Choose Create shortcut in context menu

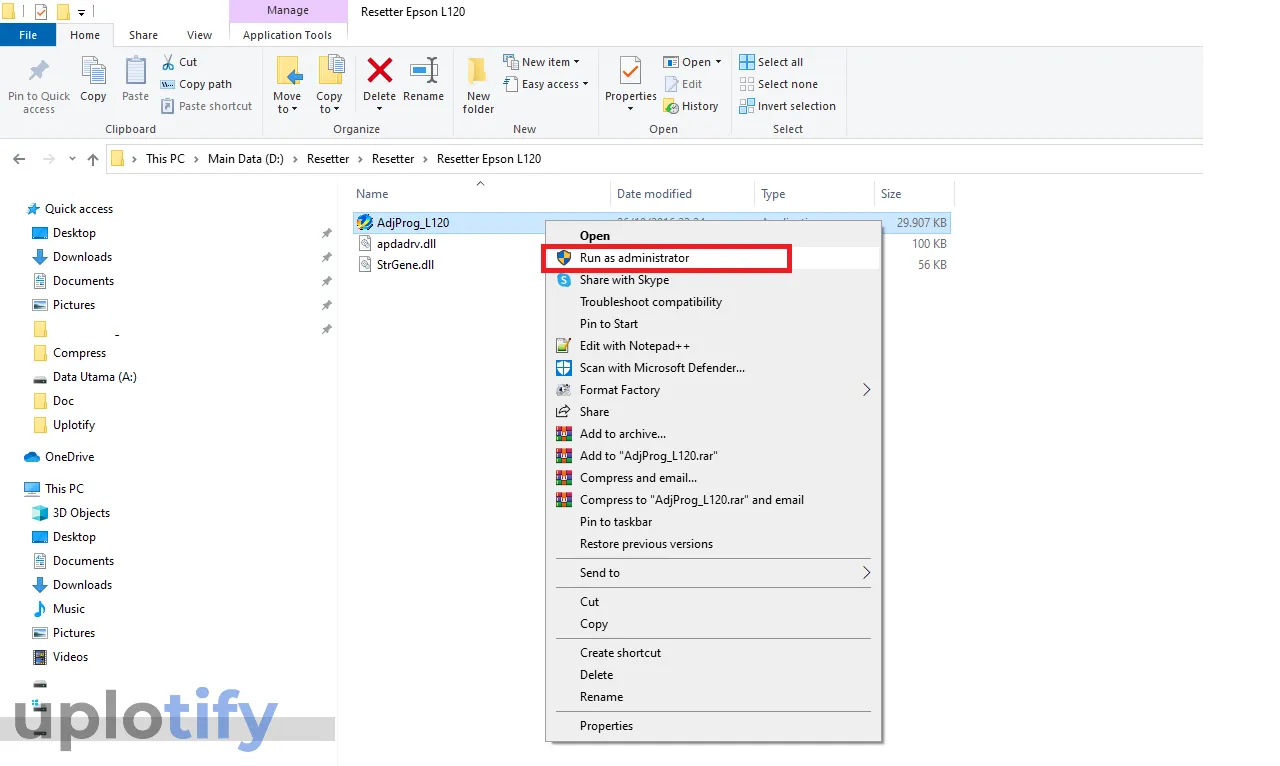tap(713, 653)
